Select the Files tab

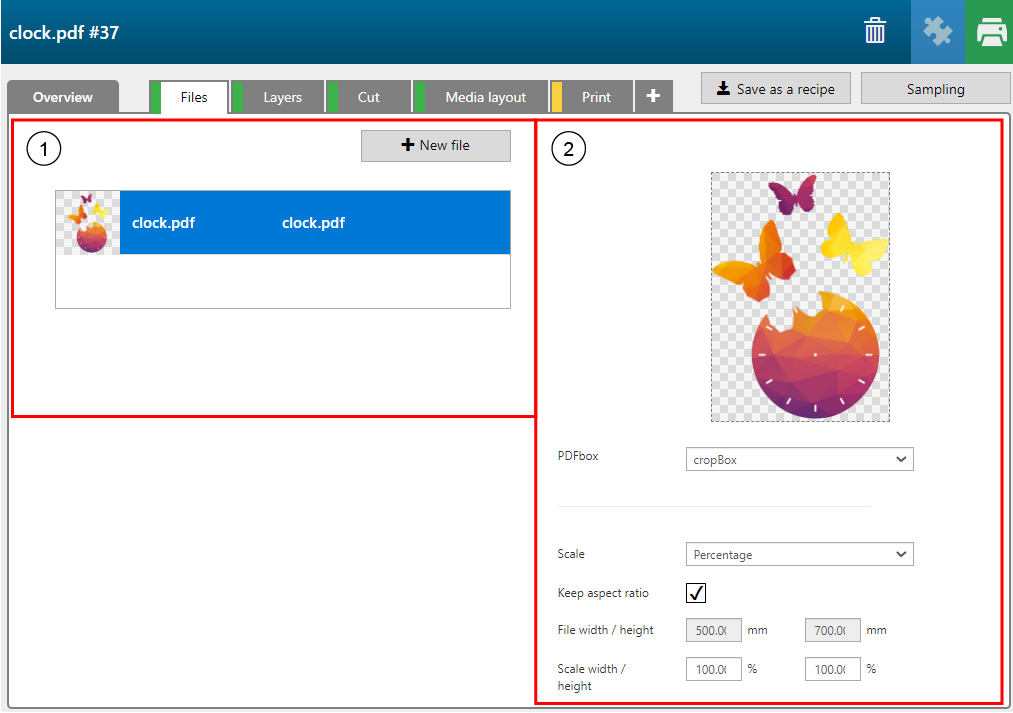point(194,97)
